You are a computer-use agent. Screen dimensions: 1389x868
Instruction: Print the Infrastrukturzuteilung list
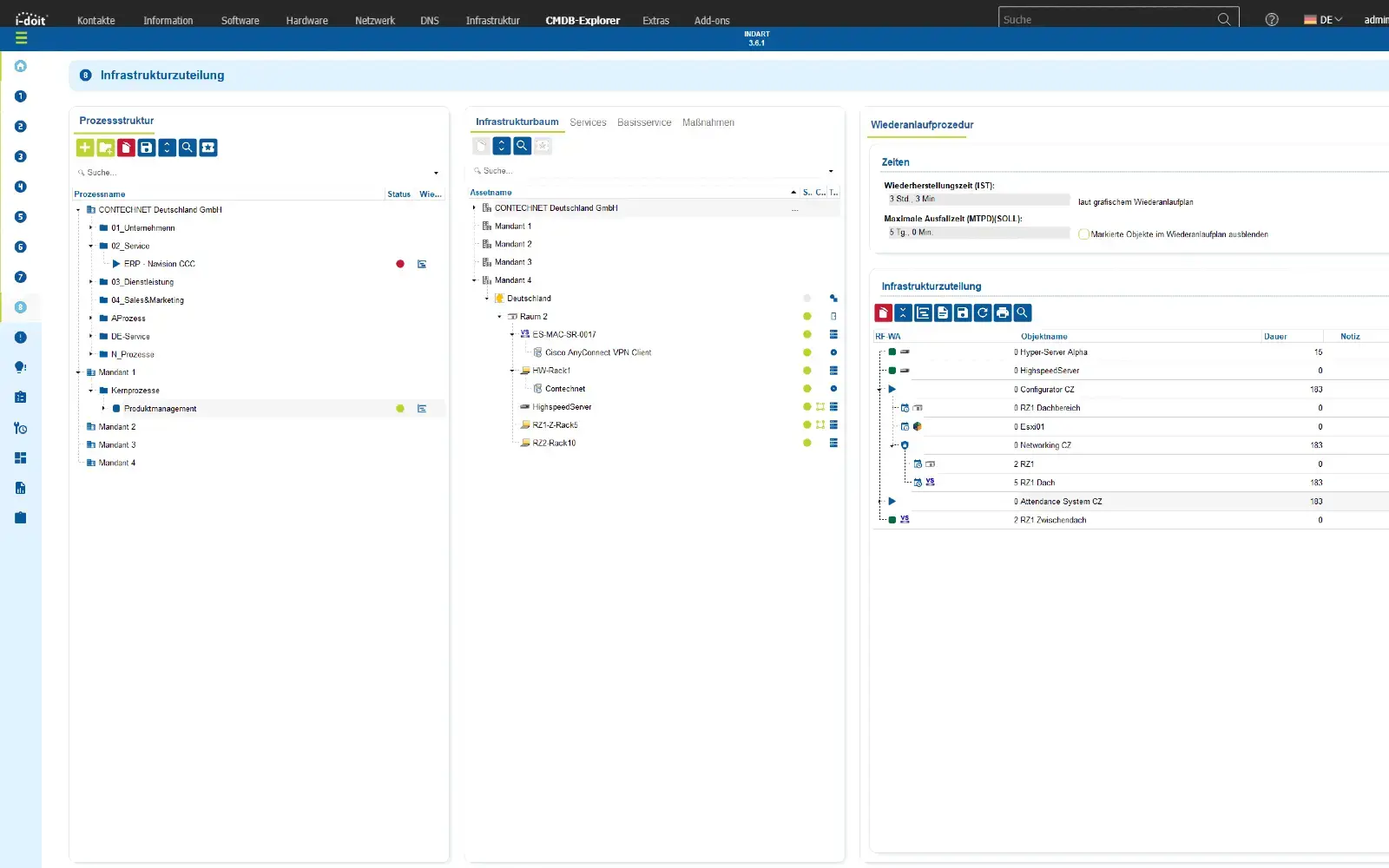point(1004,313)
